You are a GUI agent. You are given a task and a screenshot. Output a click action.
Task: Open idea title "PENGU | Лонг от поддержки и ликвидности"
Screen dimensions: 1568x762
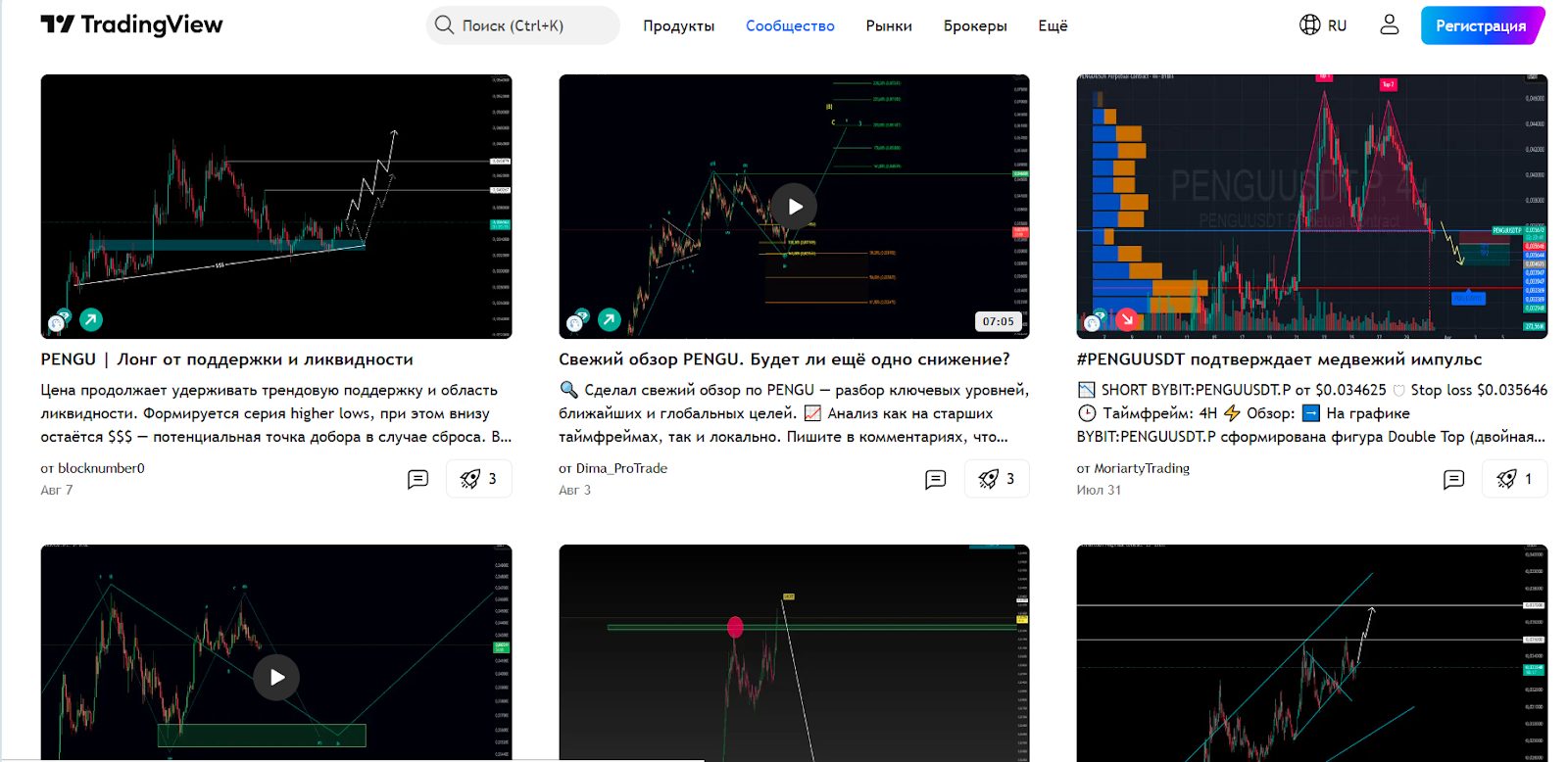pyautogui.click(x=226, y=359)
